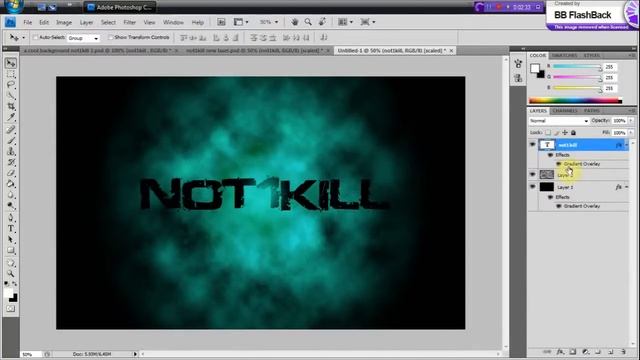Select the Zoom tool in the toolbox
Viewport: 640px width, 360px height.
pyautogui.click(x=11, y=273)
